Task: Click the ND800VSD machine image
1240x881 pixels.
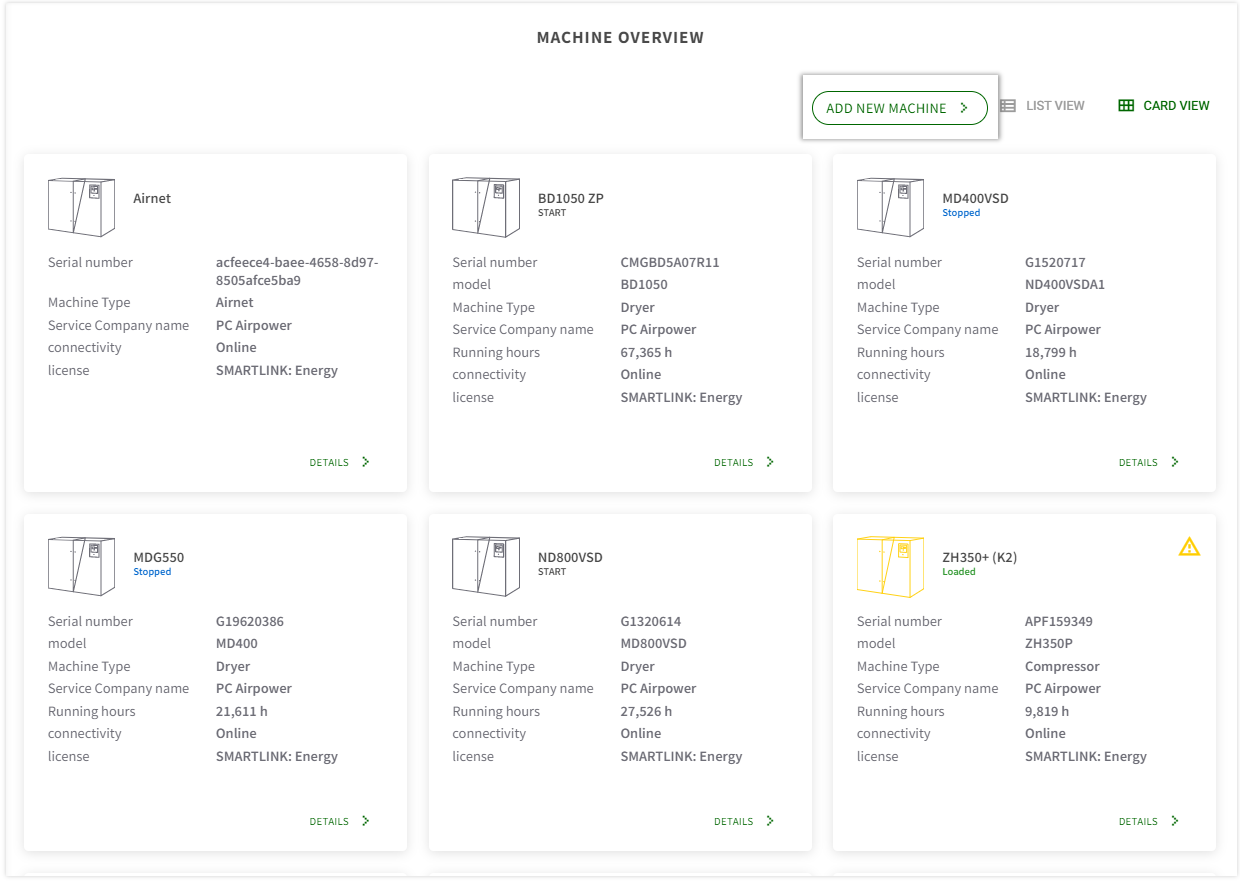Action: click(486, 566)
